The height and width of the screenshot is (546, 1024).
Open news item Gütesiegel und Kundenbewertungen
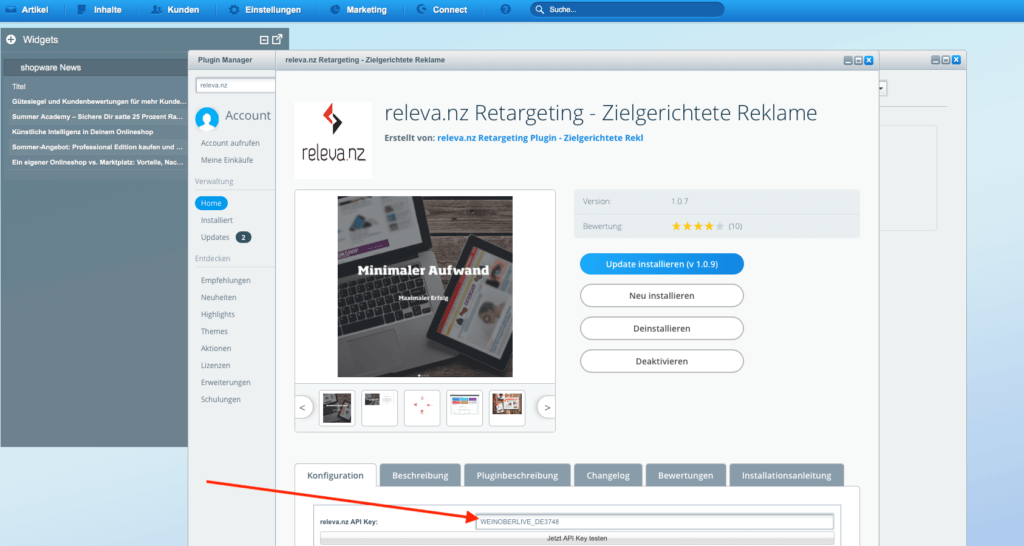[99, 102]
